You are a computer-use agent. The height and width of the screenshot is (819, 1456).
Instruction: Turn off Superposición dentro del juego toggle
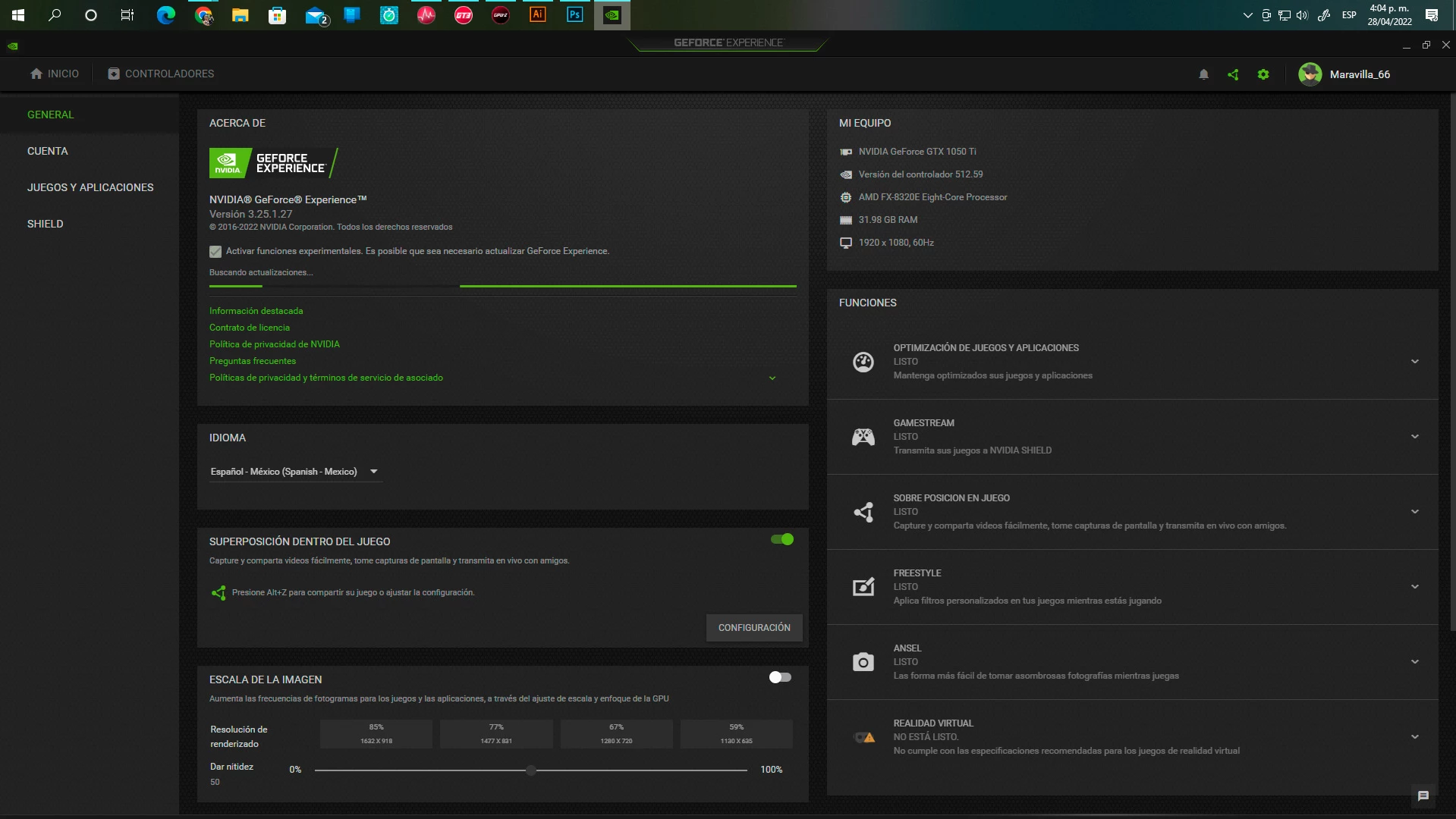point(782,539)
